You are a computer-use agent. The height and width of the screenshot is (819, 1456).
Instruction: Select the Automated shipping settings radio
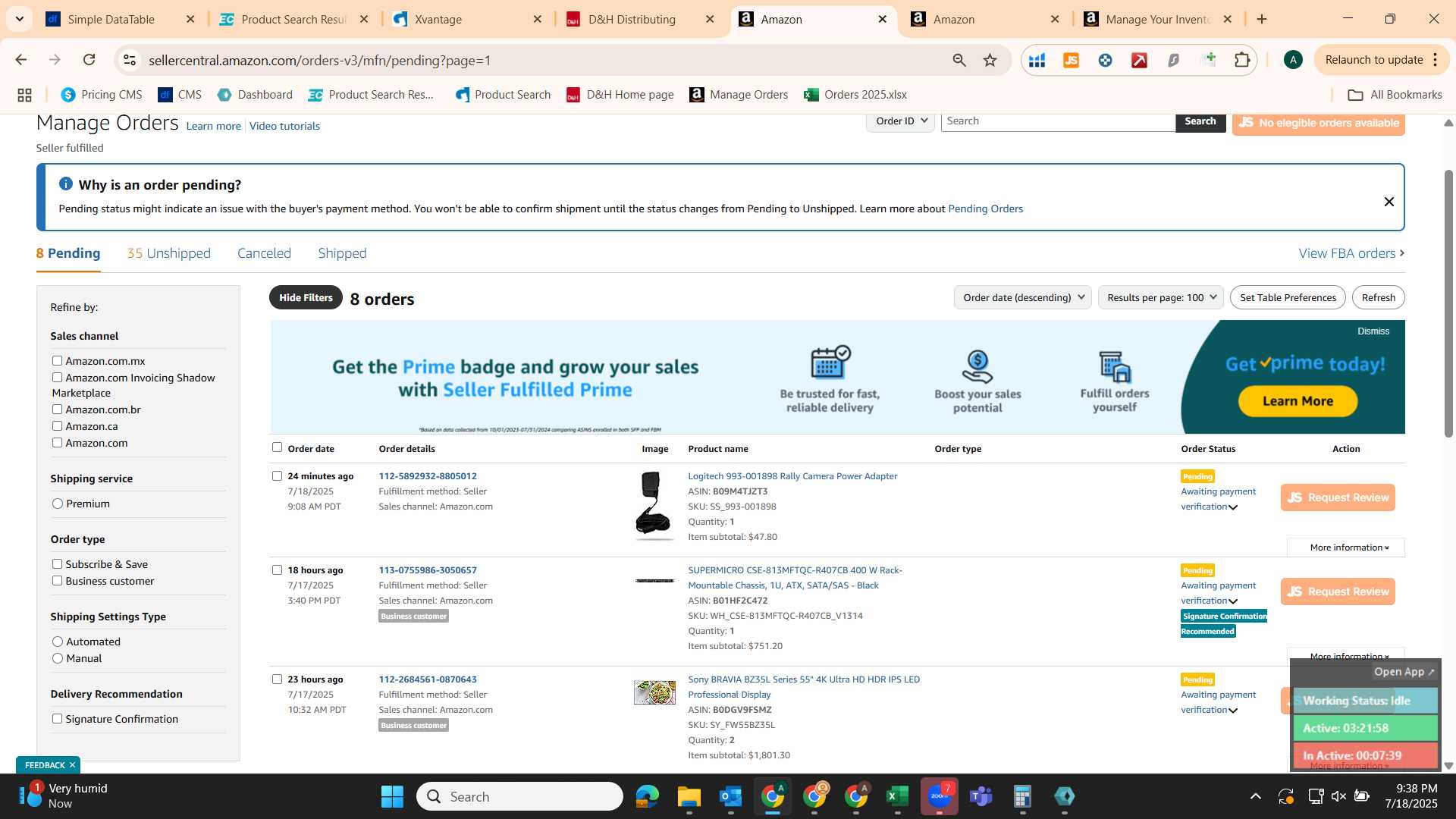pos(58,642)
